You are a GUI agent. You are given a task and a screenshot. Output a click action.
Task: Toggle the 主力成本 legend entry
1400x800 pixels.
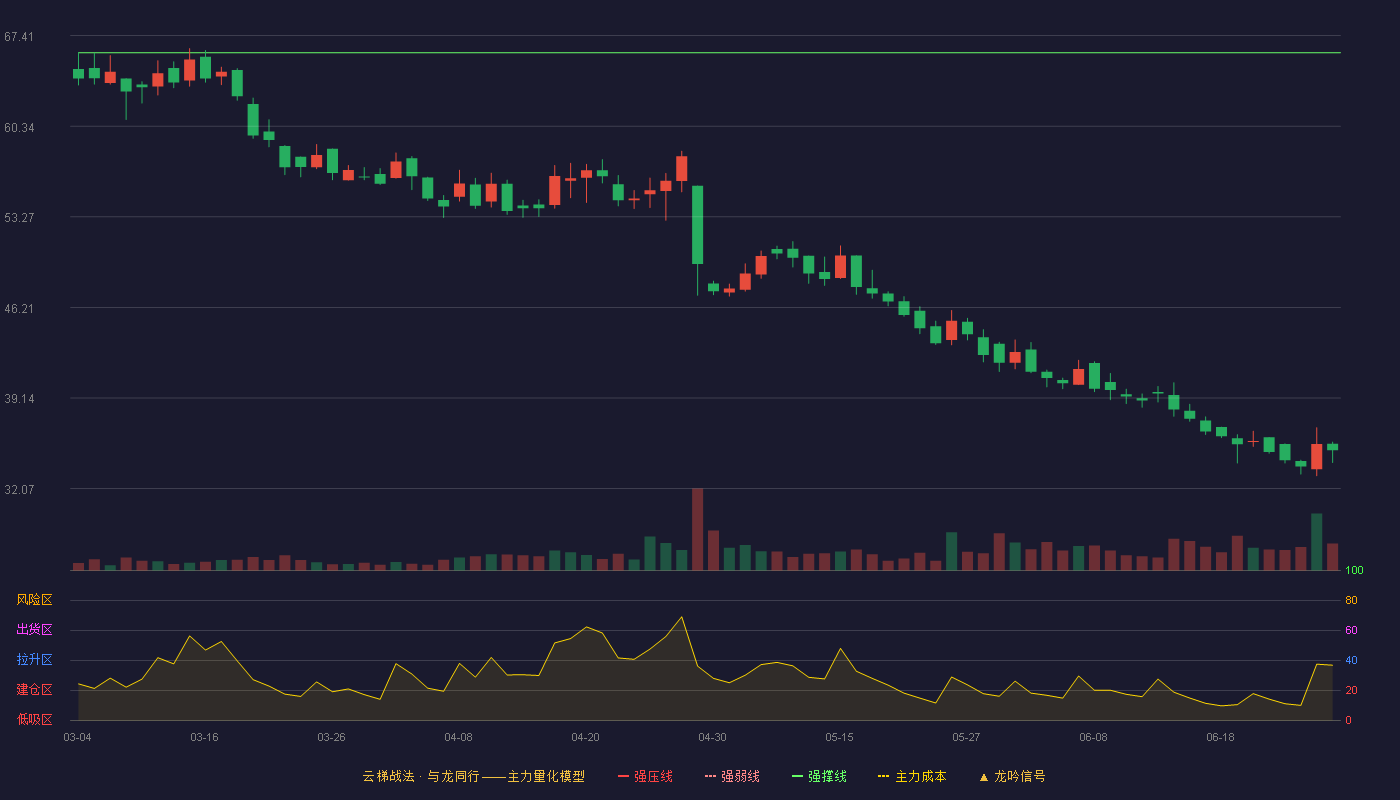click(x=912, y=776)
